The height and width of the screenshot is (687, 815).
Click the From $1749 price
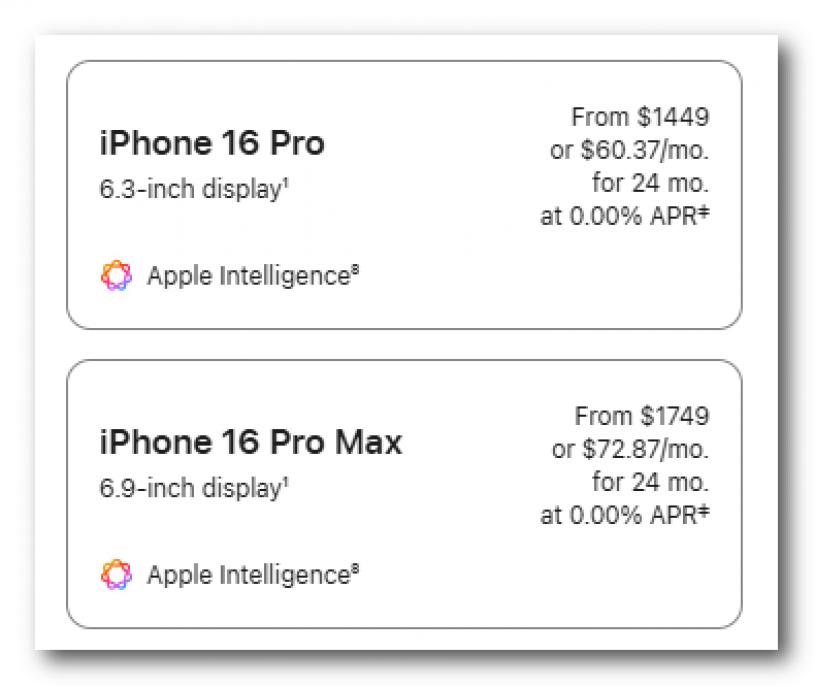click(642, 415)
